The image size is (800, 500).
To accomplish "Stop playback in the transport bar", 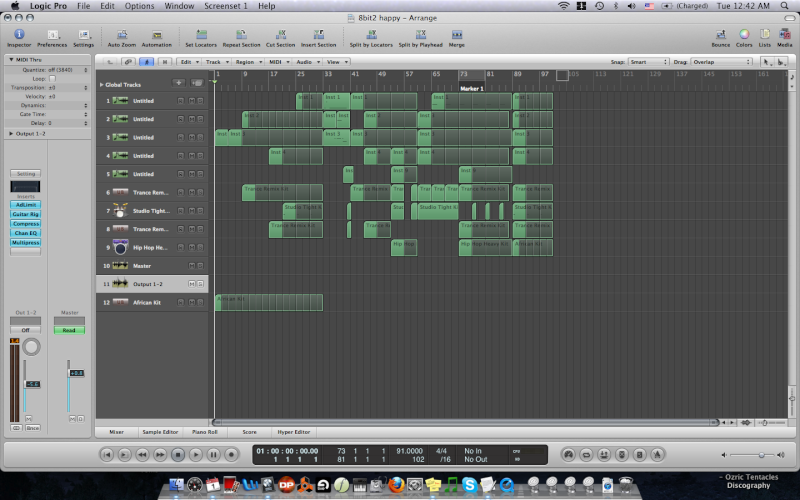I will (x=178, y=454).
